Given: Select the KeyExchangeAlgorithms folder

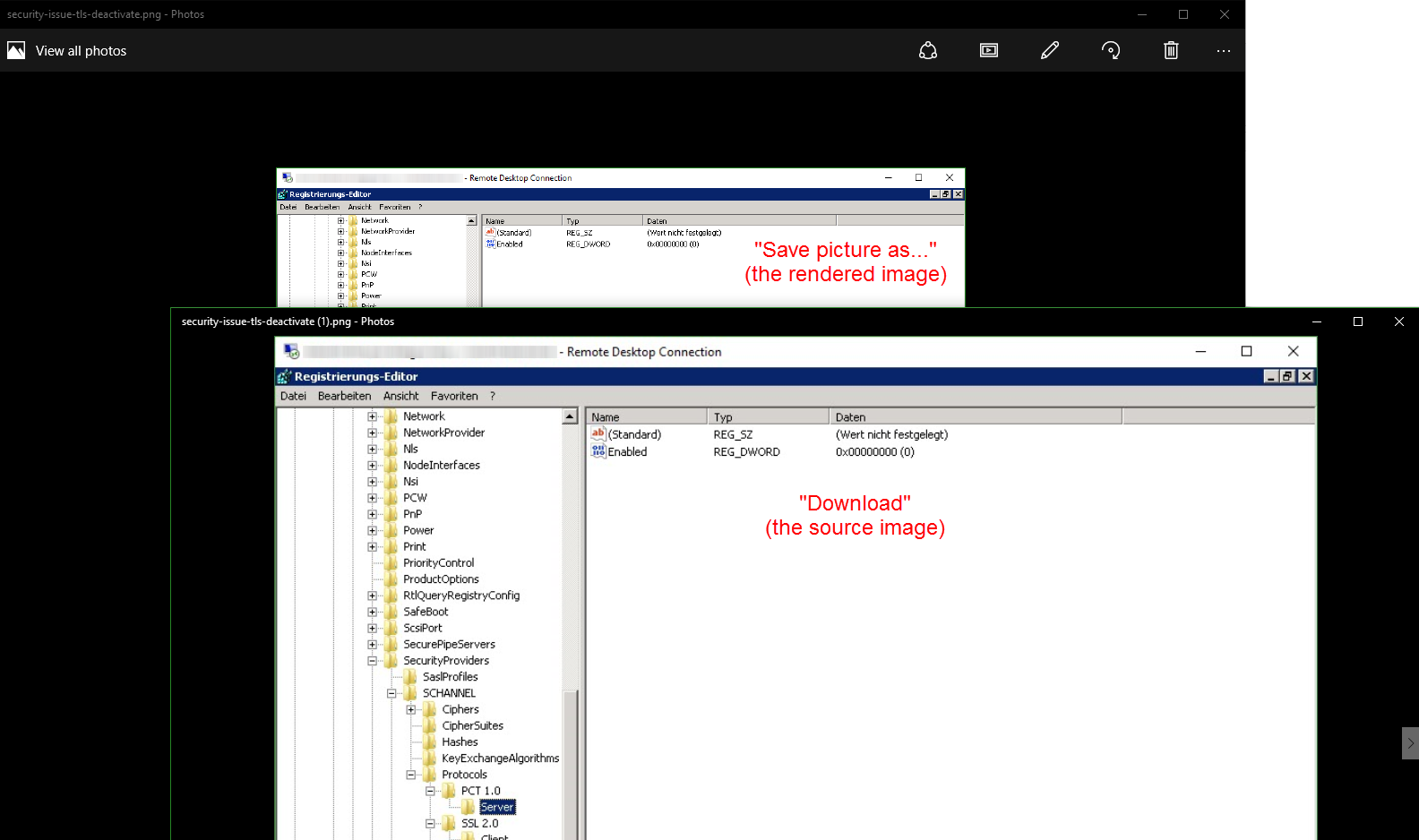Looking at the screenshot, I should pyautogui.click(x=500, y=759).
